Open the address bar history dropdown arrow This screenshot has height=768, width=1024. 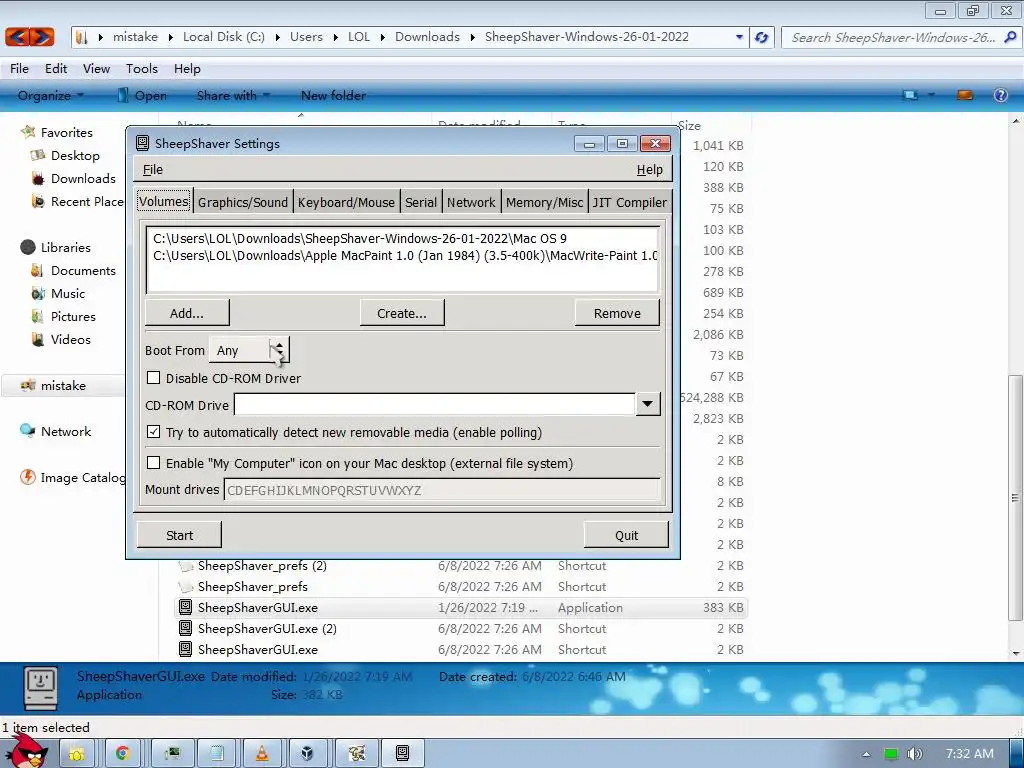tap(739, 37)
